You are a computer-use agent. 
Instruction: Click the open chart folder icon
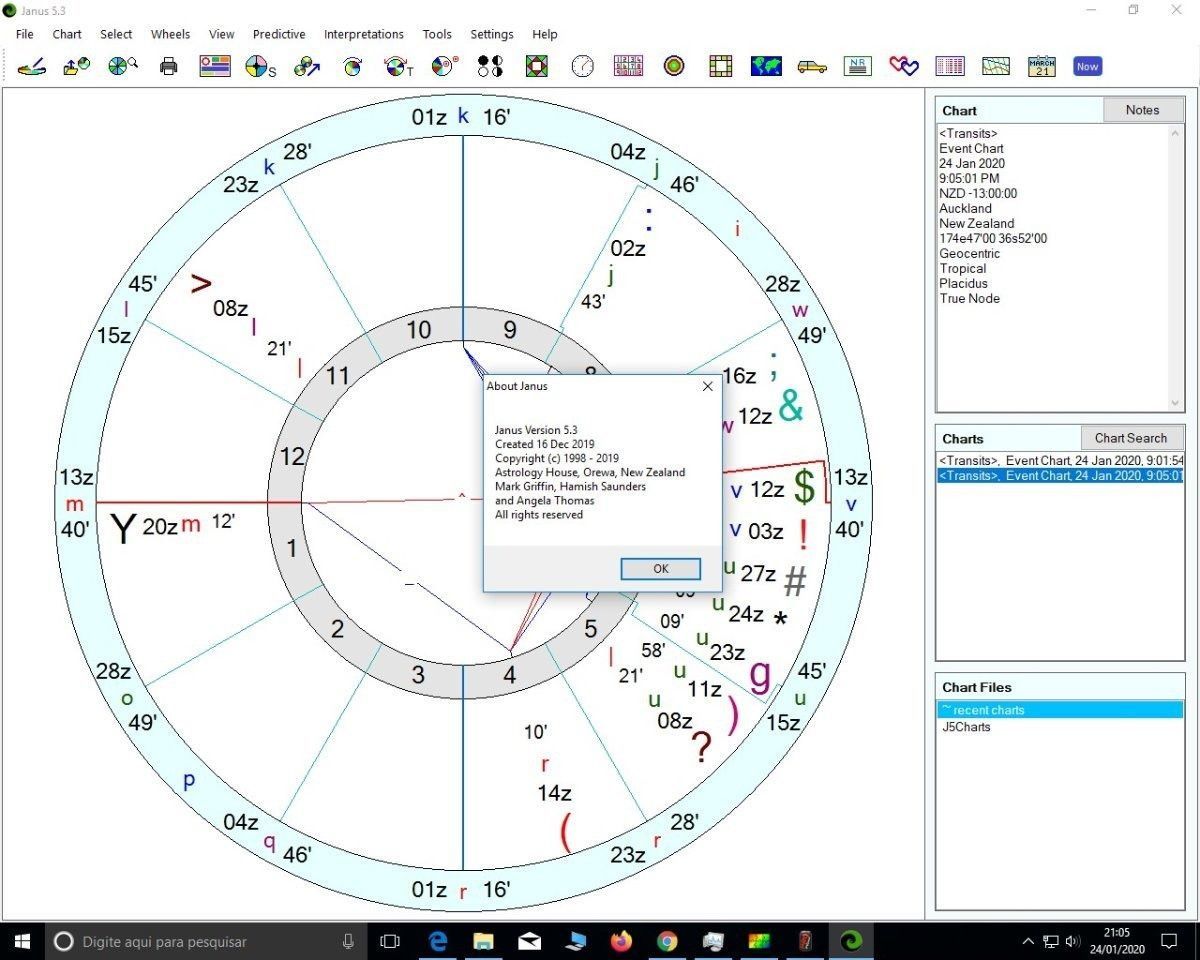pyautogui.click(x=76, y=67)
